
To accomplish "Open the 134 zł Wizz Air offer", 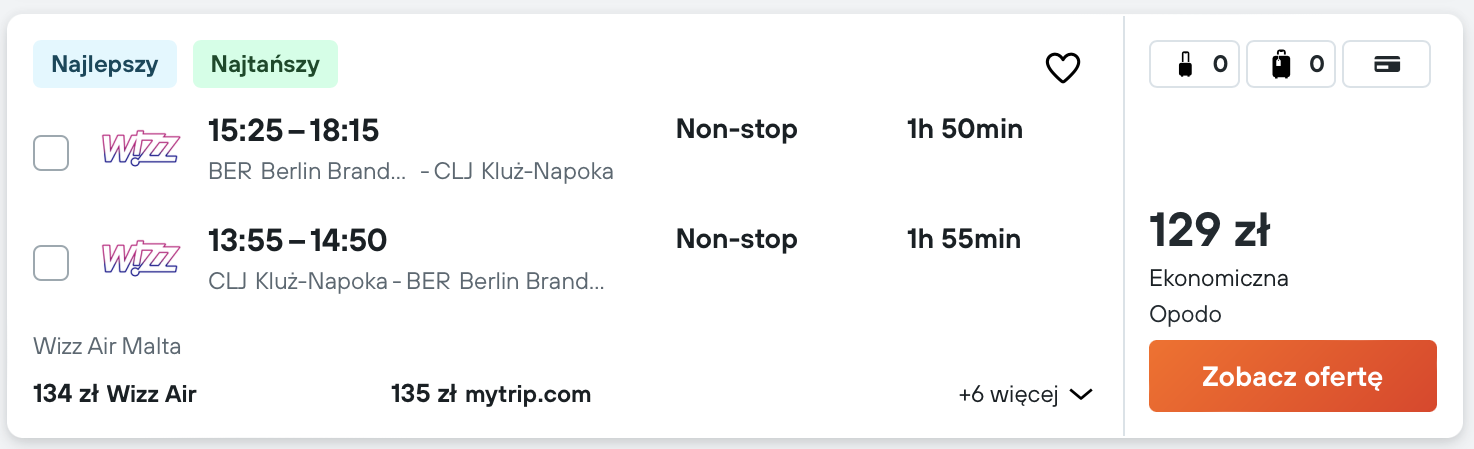I will pyautogui.click(x=115, y=394).
